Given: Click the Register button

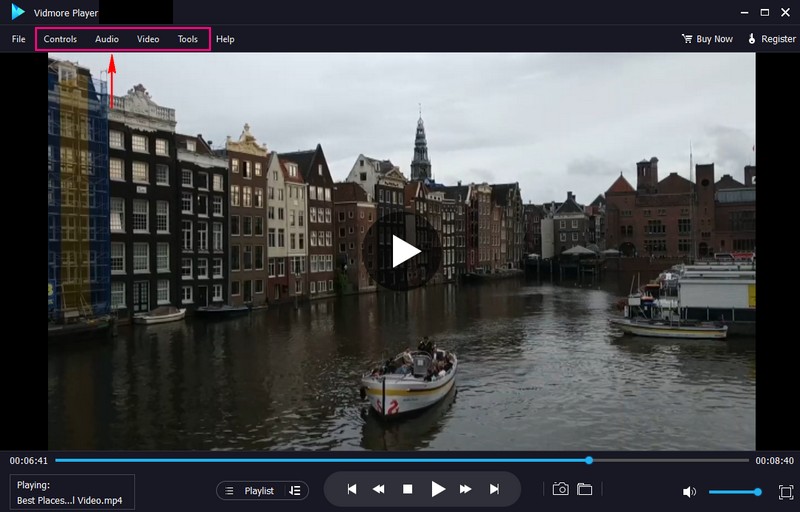Looking at the screenshot, I should click(x=771, y=39).
